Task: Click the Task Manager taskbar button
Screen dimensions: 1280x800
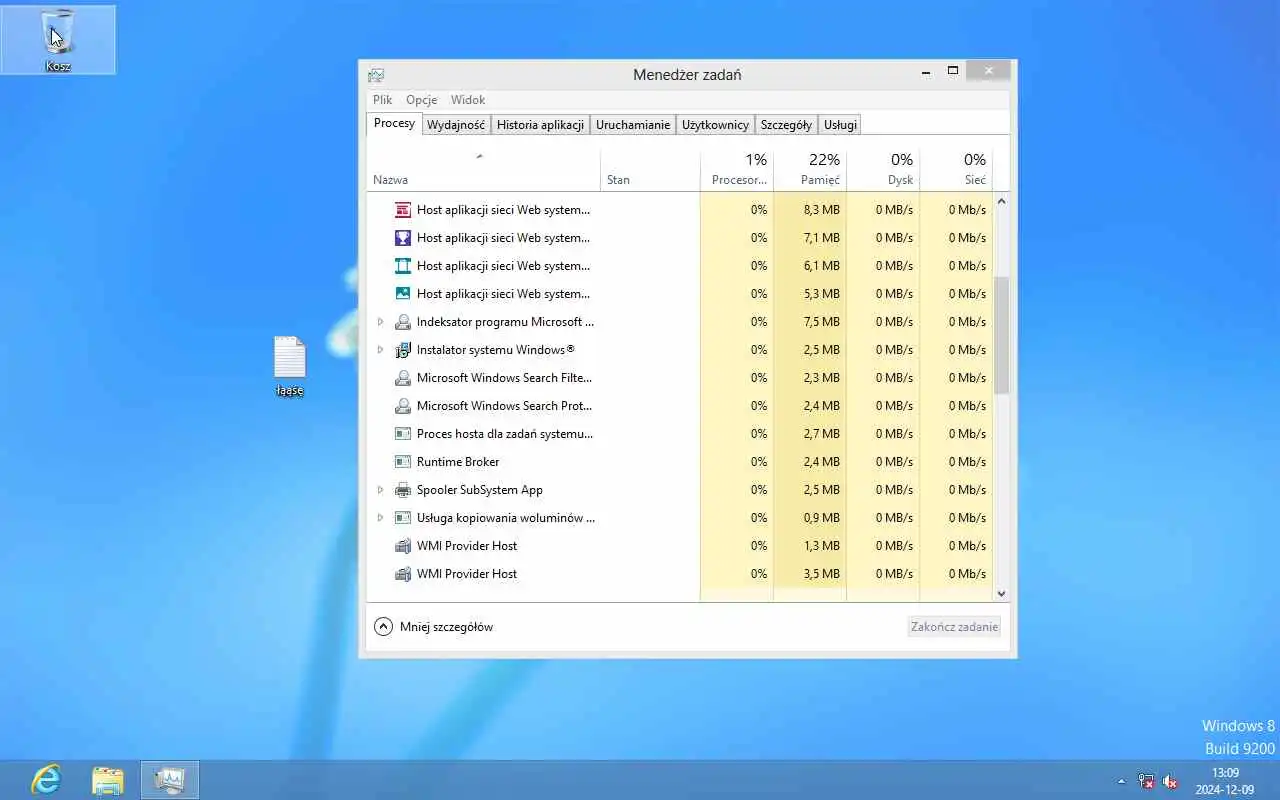Action: 170,780
